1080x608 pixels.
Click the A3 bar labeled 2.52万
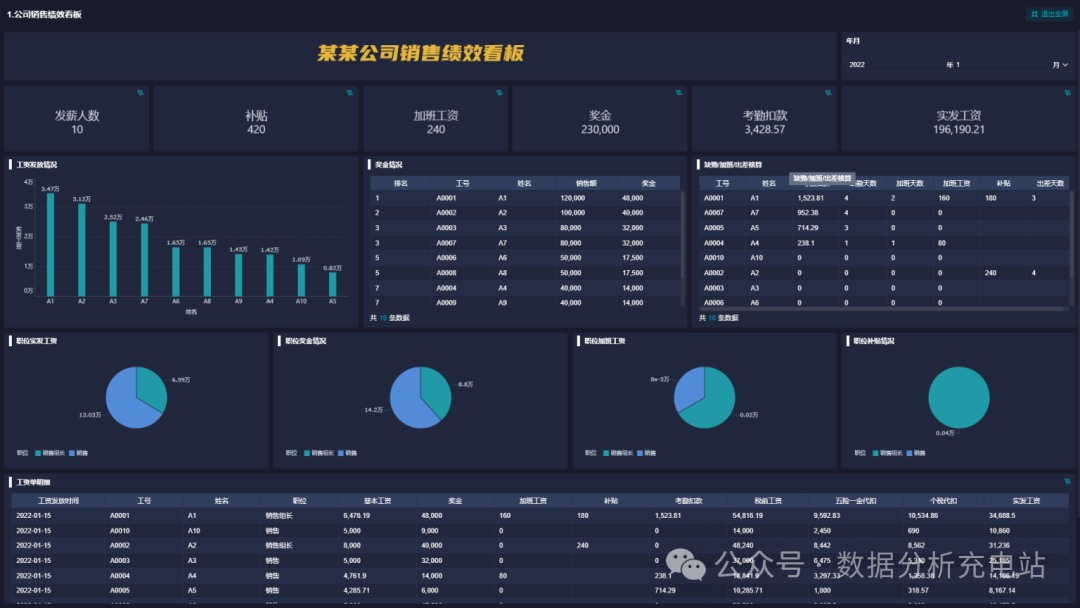tap(113, 259)
